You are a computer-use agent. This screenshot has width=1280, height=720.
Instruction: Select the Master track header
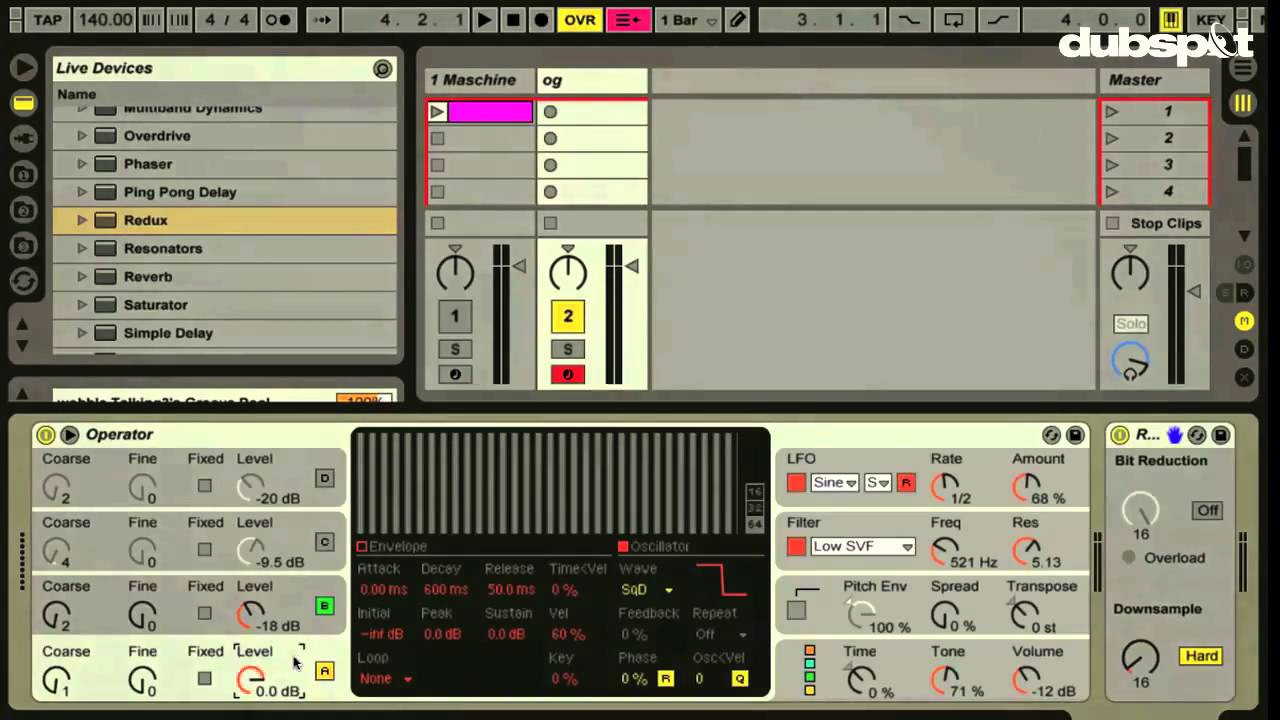[x=1155, y=80]
